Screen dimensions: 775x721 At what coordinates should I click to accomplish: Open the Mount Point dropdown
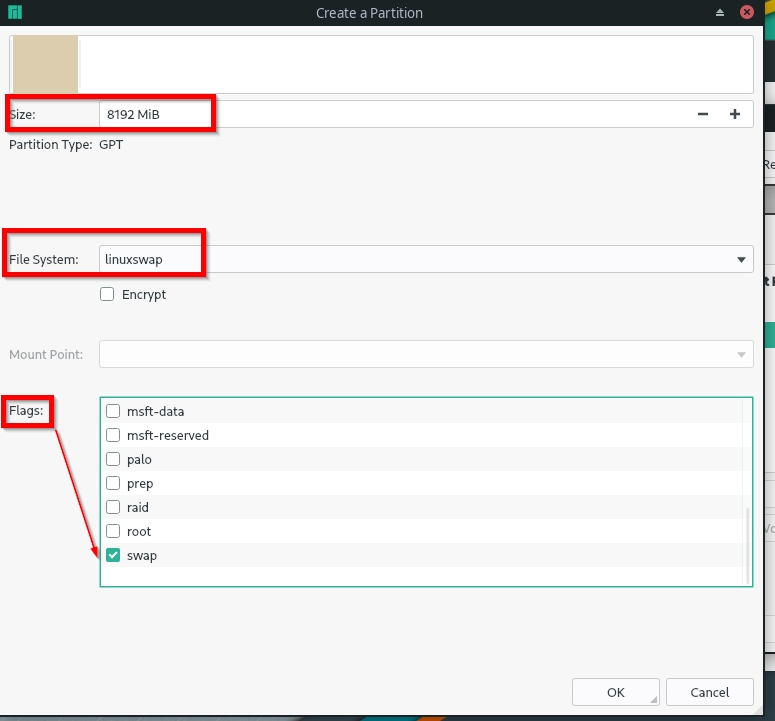pyautogui.click(x=426, y=354)
